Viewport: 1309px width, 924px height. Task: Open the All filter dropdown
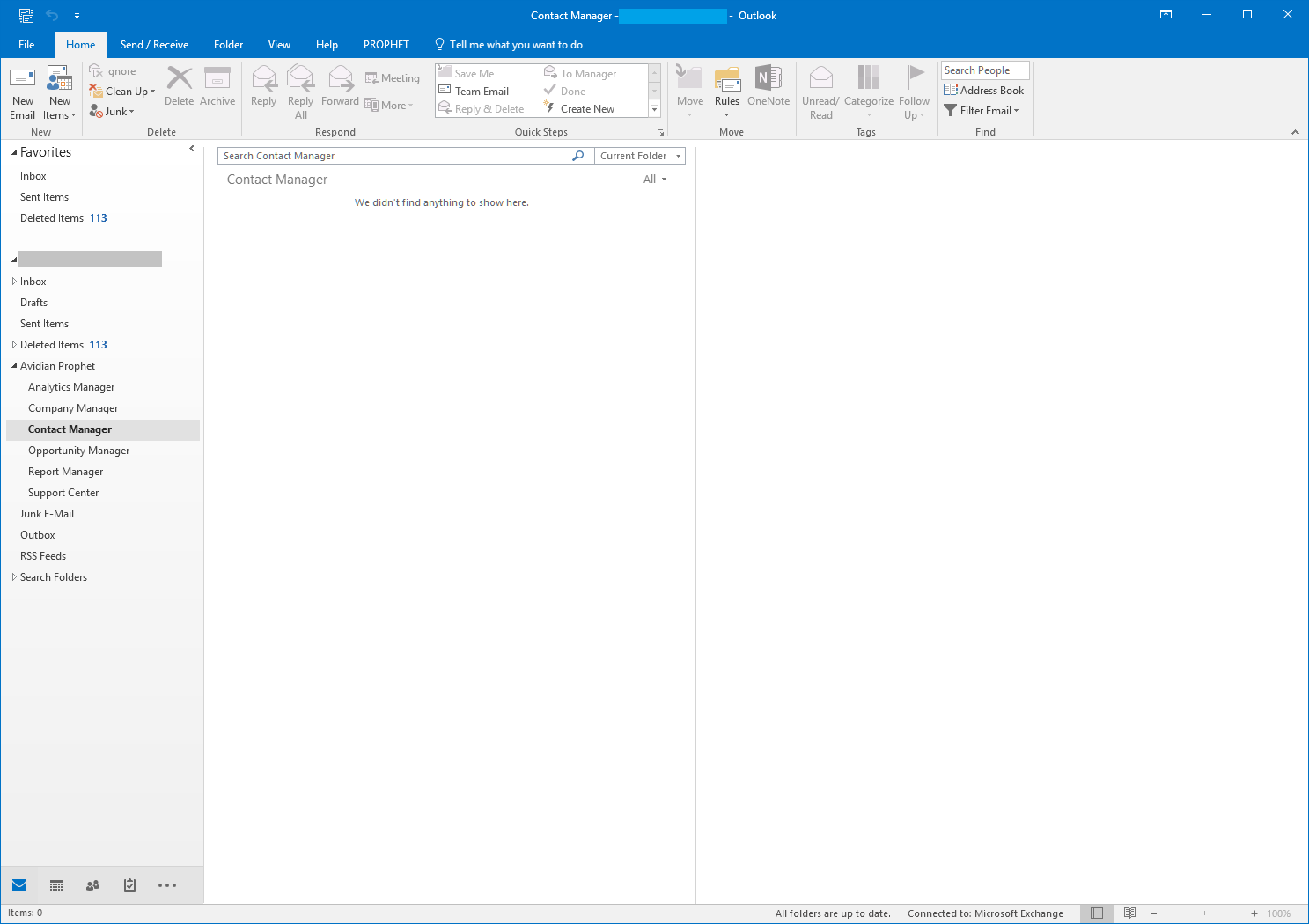655,180
